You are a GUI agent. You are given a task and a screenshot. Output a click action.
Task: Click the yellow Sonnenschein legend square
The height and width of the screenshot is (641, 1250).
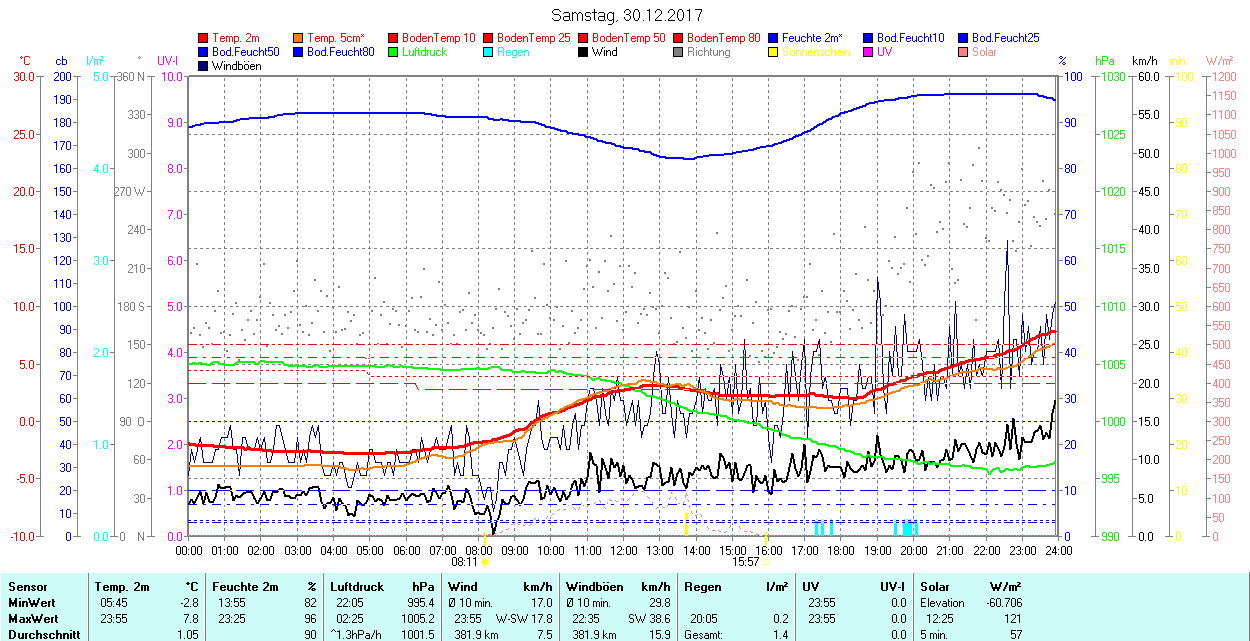point(774,52)
